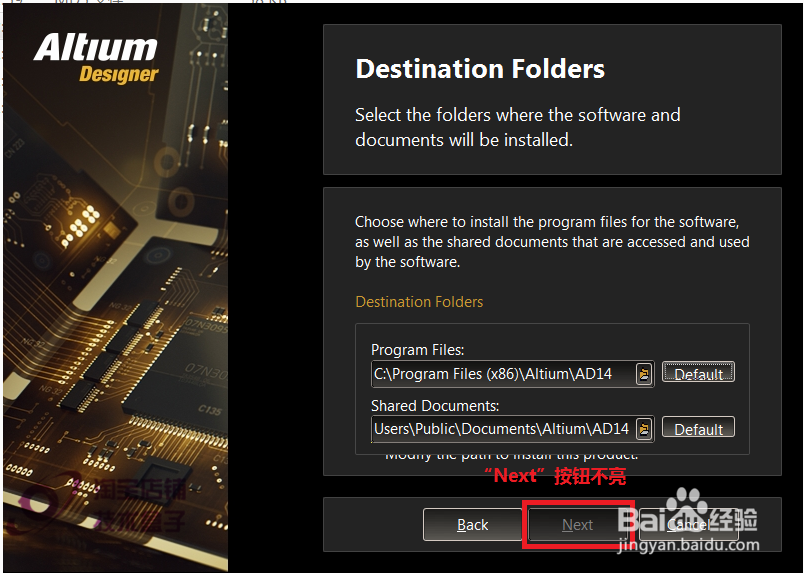This screenshot has height=573, width=804.
Task: Click the red Next annotation text
Action: (555, 476)
